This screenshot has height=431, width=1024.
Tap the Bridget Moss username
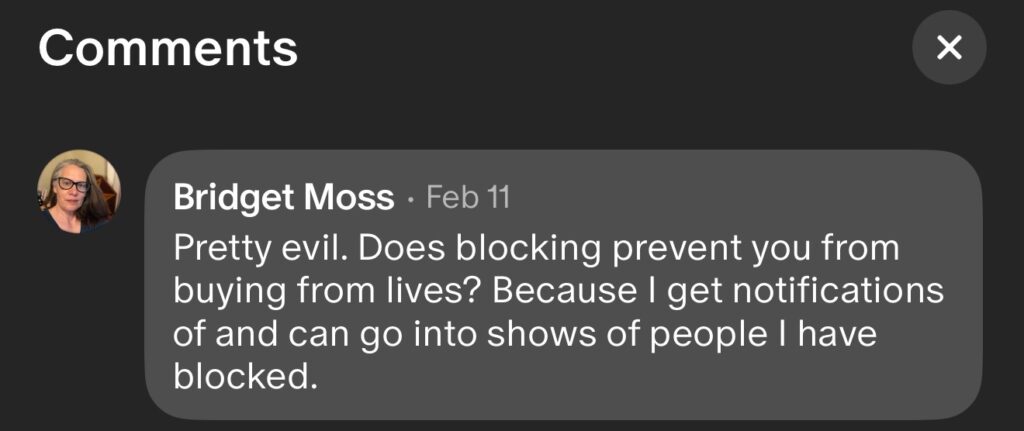pyautogui.click(x=283, y=197)
